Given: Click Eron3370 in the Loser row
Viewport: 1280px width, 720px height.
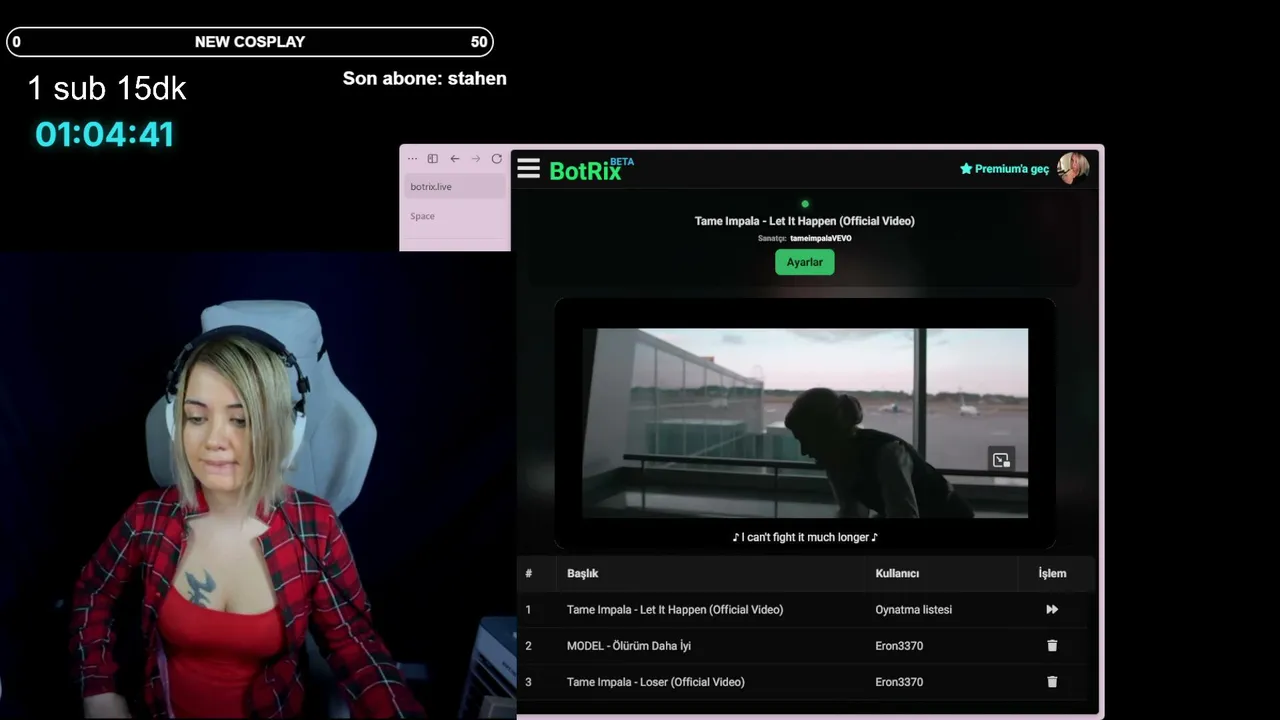Looking at the screenshot, I should pos(899,682).
